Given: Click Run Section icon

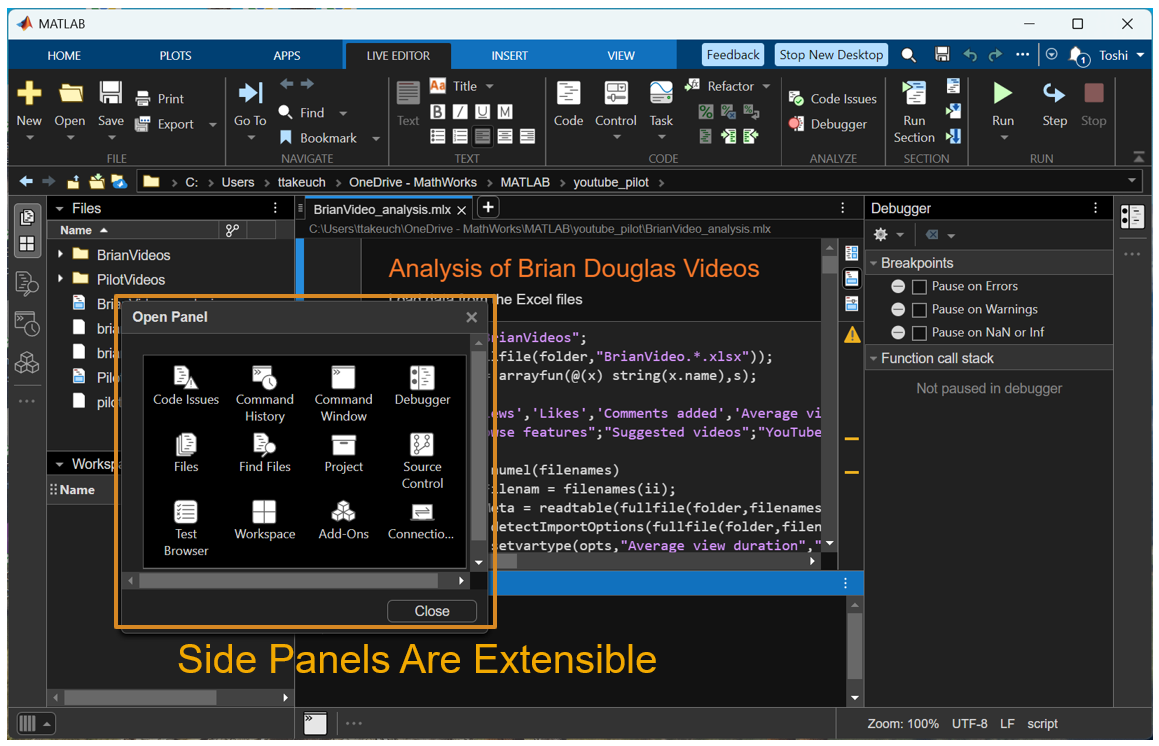Looking at the screenshot, I should pos(914,94).
